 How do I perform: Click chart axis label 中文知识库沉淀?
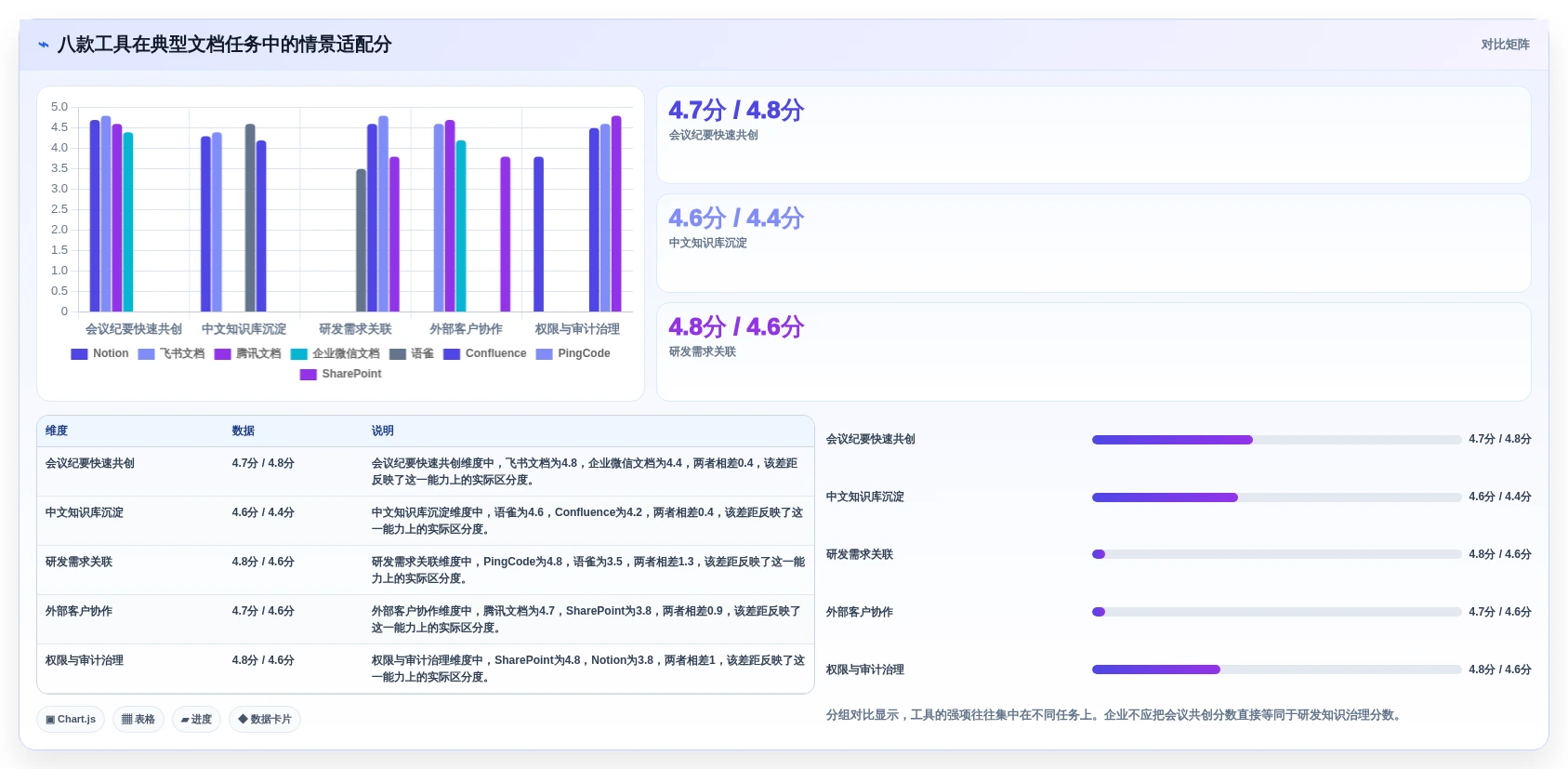click(244, 329)
